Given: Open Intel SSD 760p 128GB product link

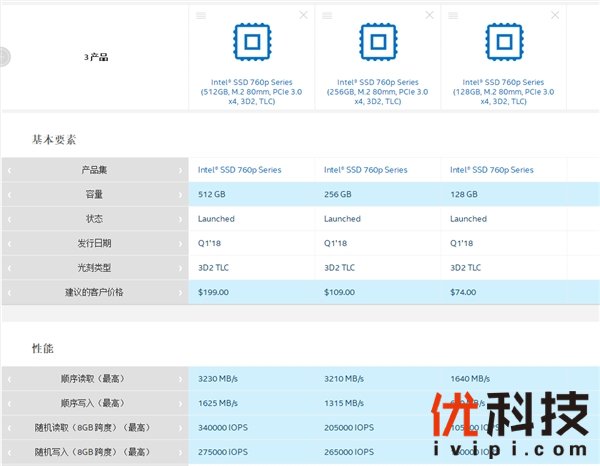Looking at the screenshot, I should [x=503, y=92].
